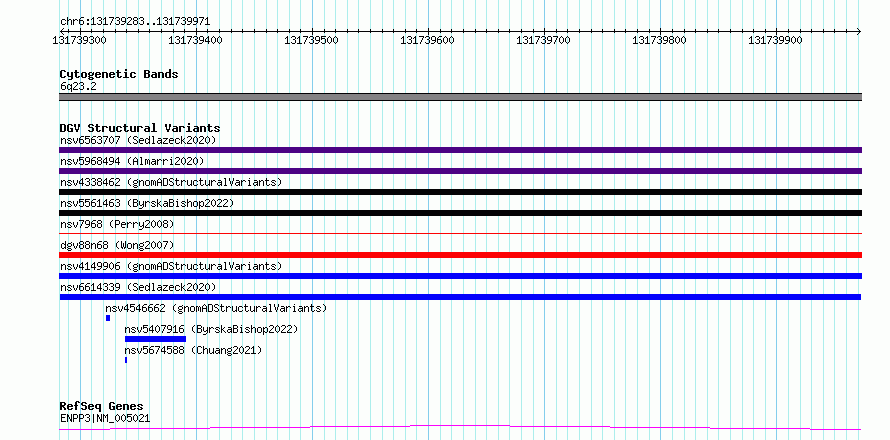Select the RefSeq Genes track title
The image size is (890, 440).
(102, 407)
